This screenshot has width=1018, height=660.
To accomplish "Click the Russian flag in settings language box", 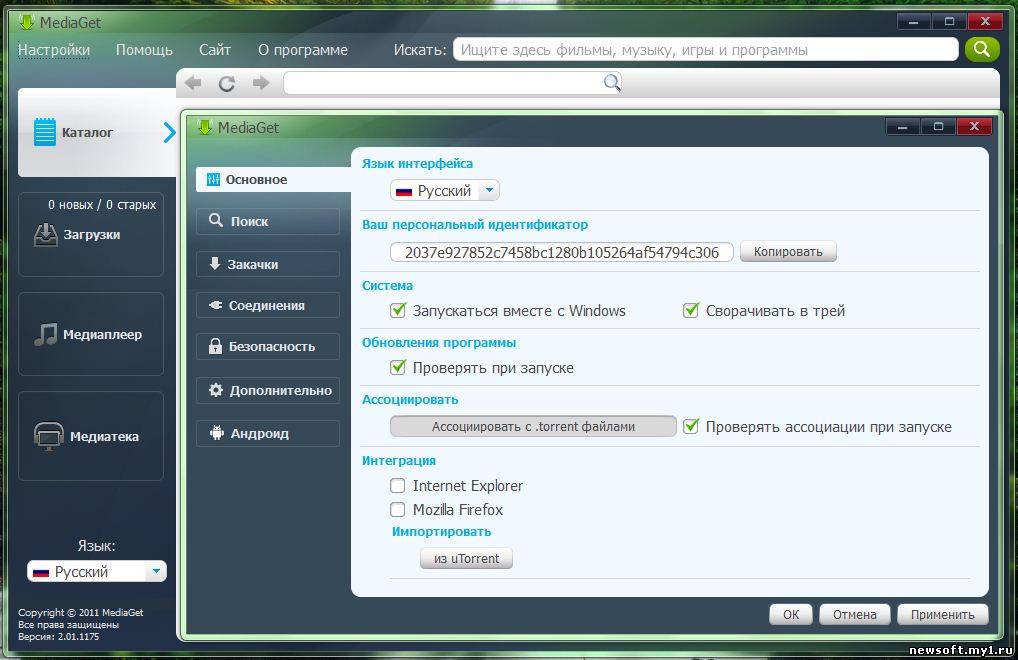I will 404,191.
